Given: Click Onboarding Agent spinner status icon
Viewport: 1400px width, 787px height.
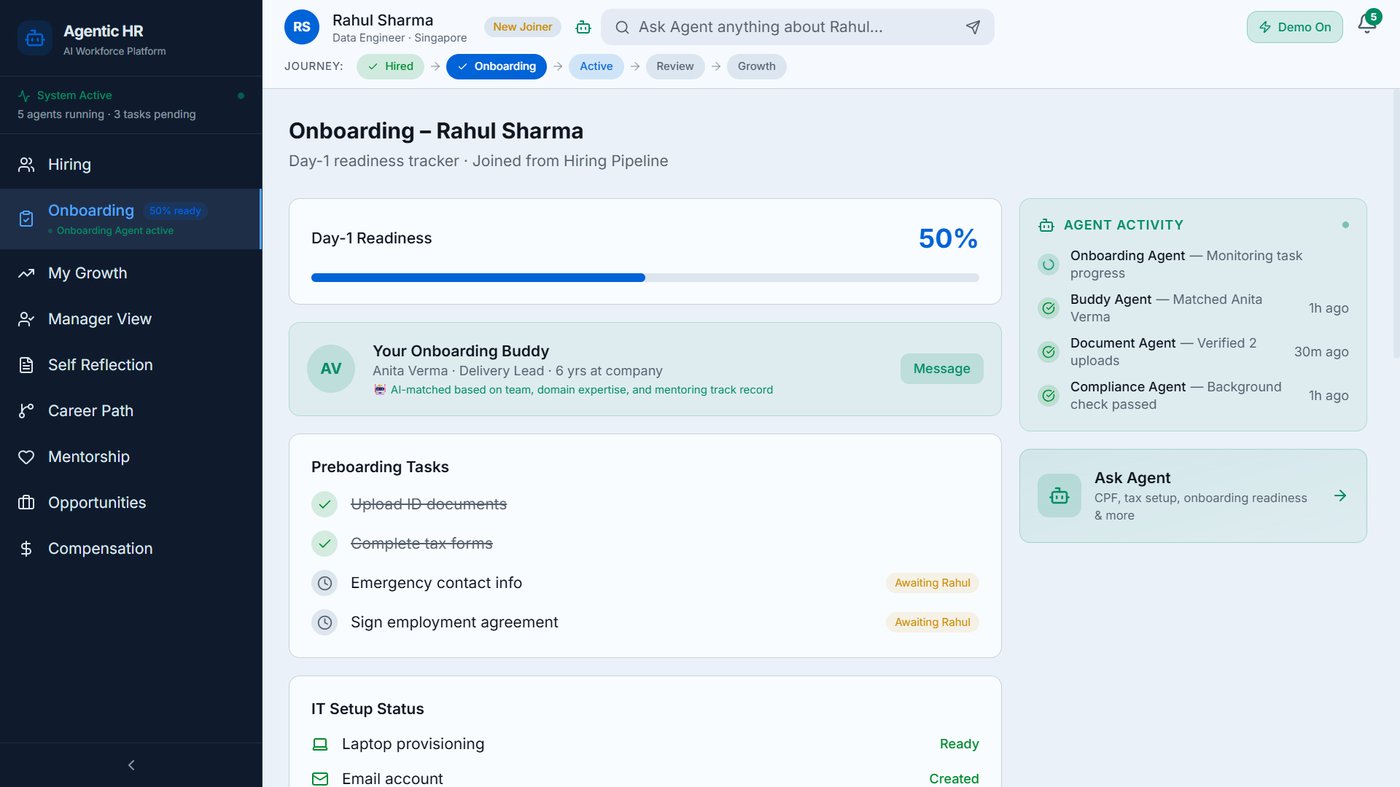Looking at the screenshot, I should (x=1048, y=265).
